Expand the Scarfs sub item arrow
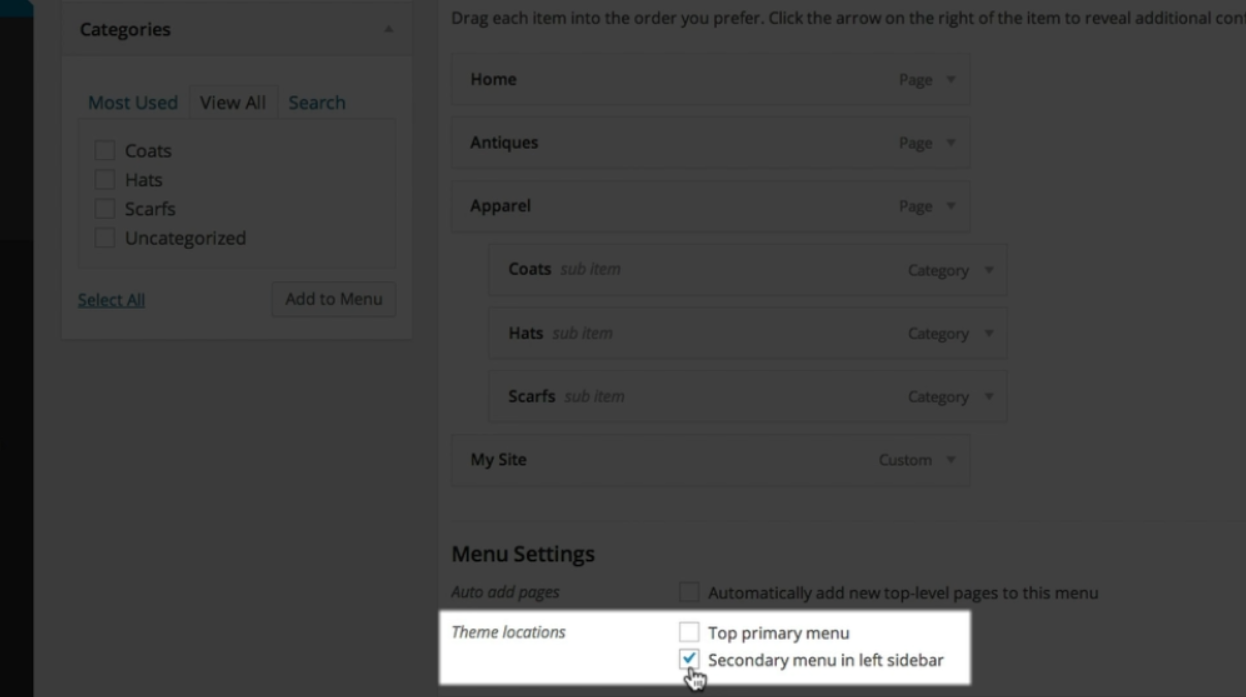Screen dimensions: 1246x697 [989, 397]
